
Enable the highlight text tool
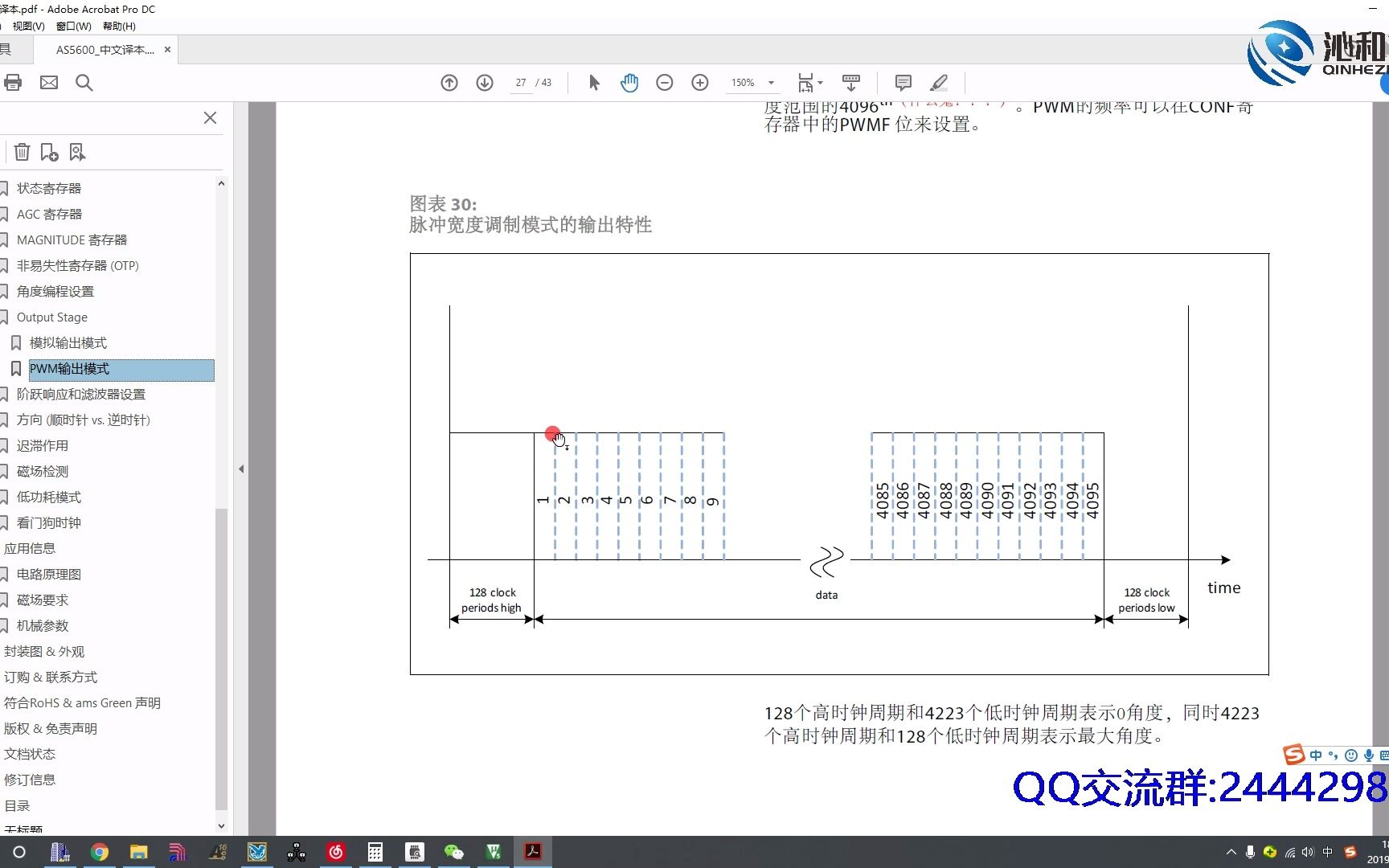pyautogui.click(x=938, y=83)
